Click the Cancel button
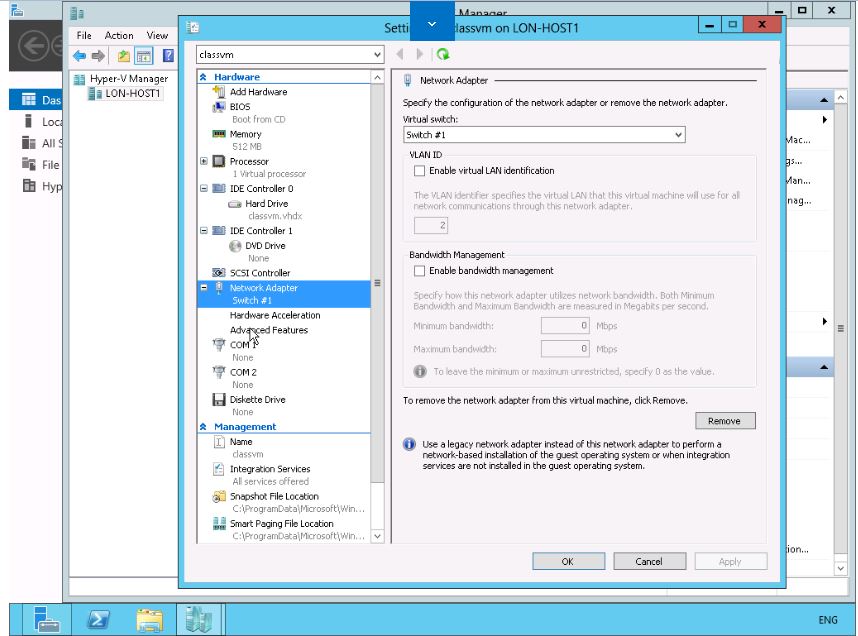Viewport: 858px width, 636px height. click(650, 562)
